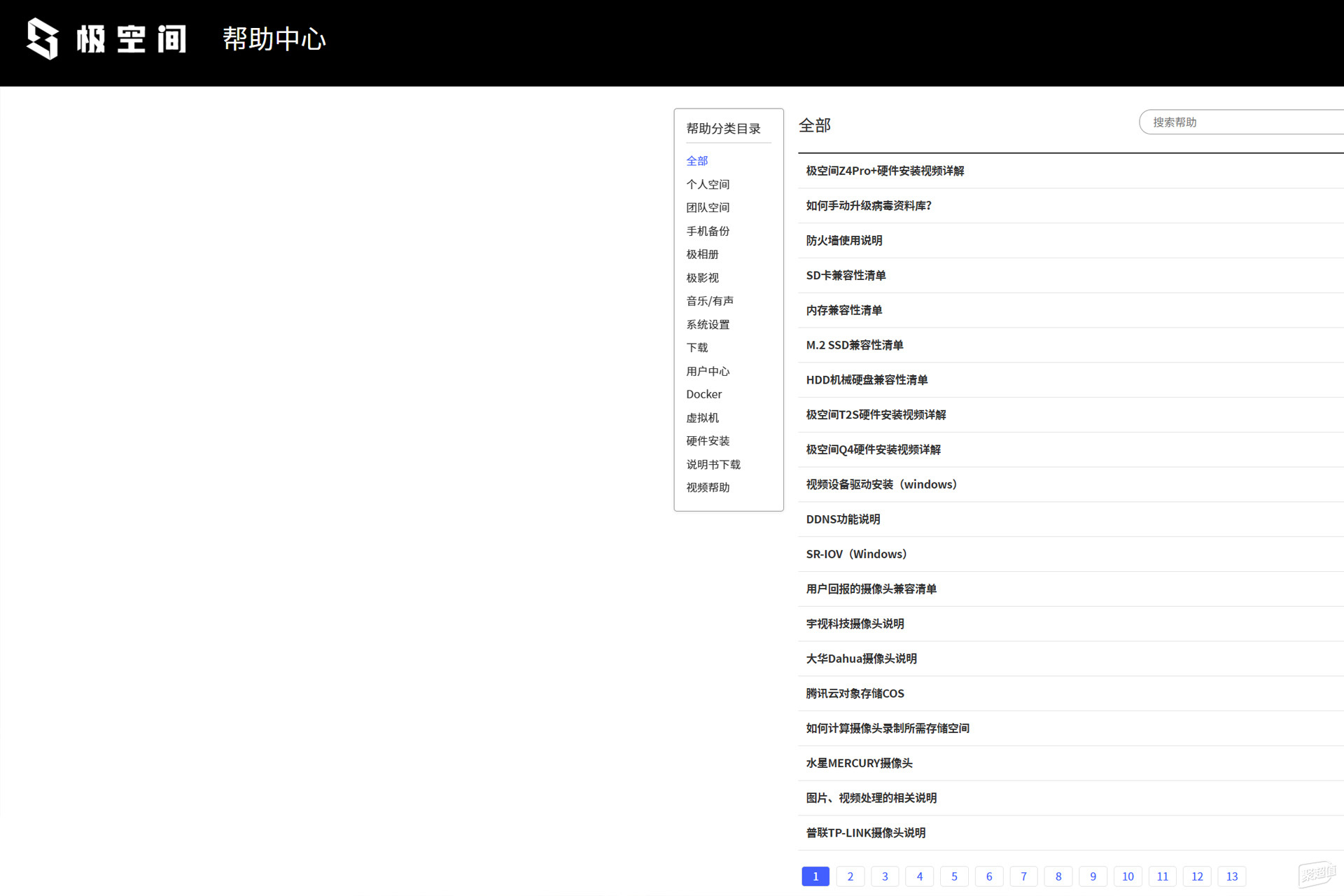Image resolution: width=1344 pixels, height=896 pixels.
Task: Go to page 8 of results
Action: 1058,876
